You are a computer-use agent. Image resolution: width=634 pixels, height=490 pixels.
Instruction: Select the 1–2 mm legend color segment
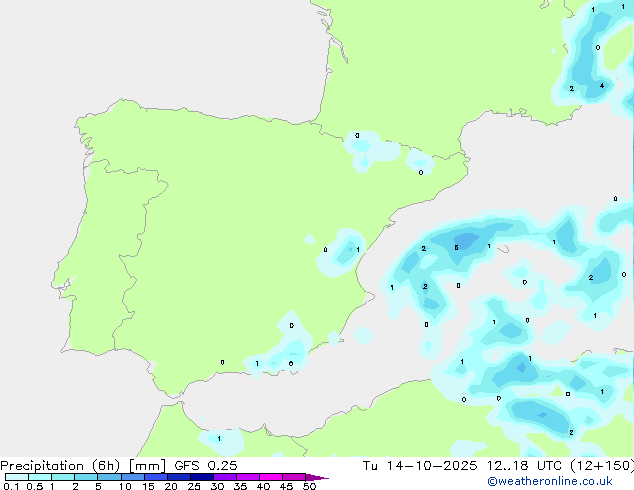pos(63,477)
